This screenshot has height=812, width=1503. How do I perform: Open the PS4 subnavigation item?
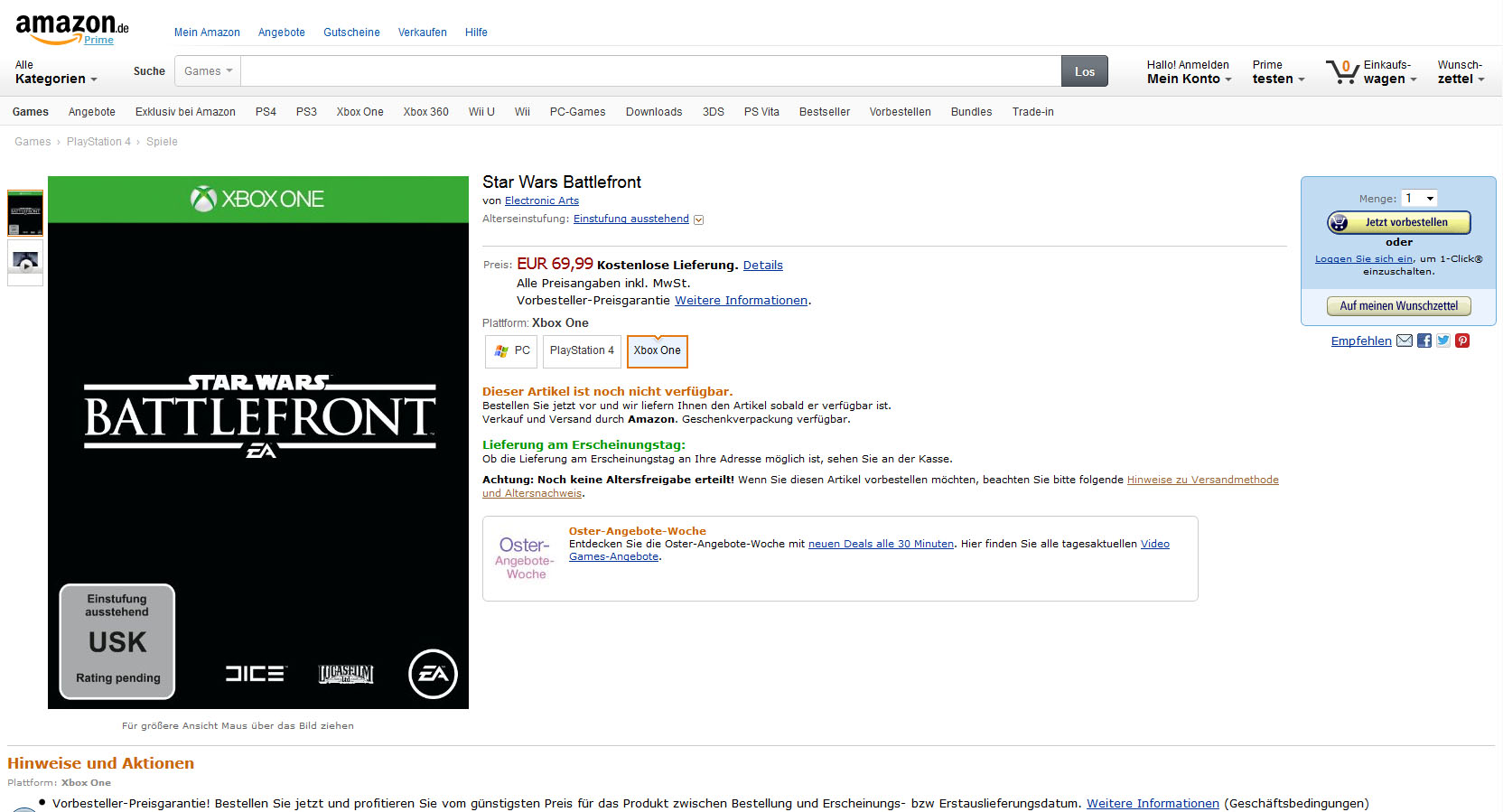click(266, 112)
